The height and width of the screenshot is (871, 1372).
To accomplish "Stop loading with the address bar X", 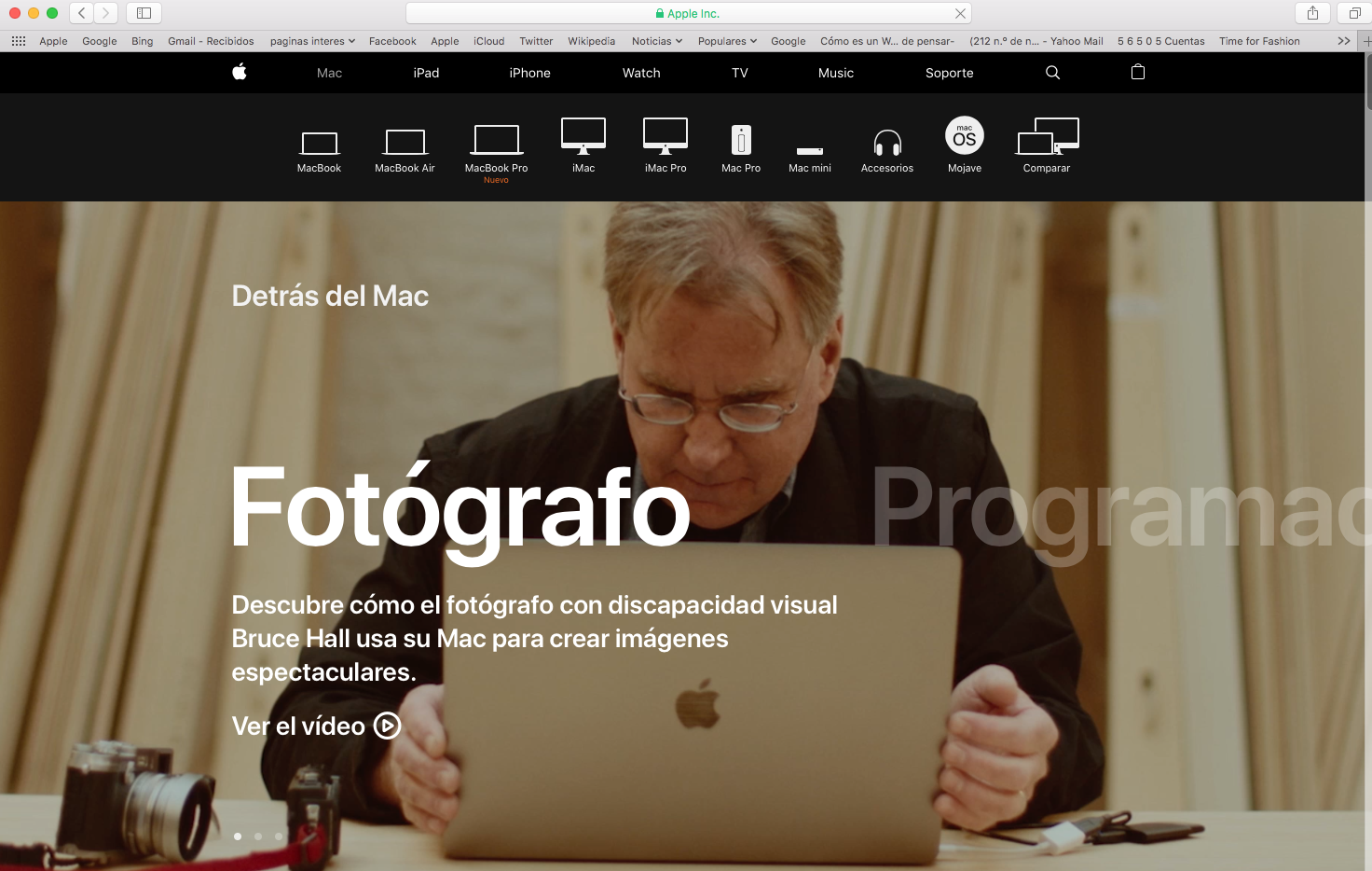I will coord(960,13).
